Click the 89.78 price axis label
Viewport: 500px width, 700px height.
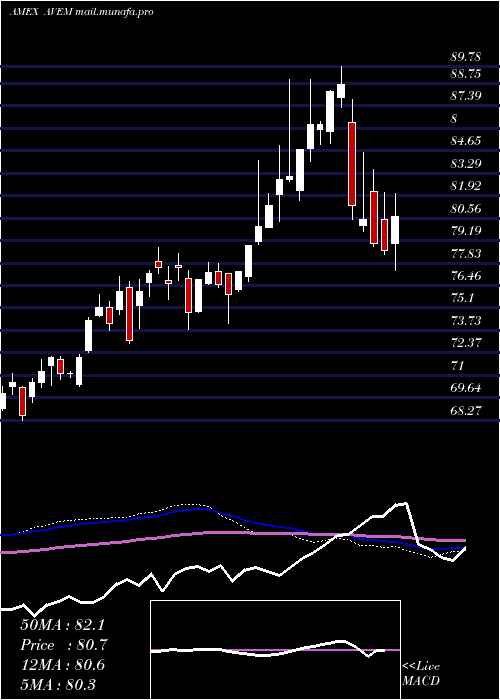(466, 57)
